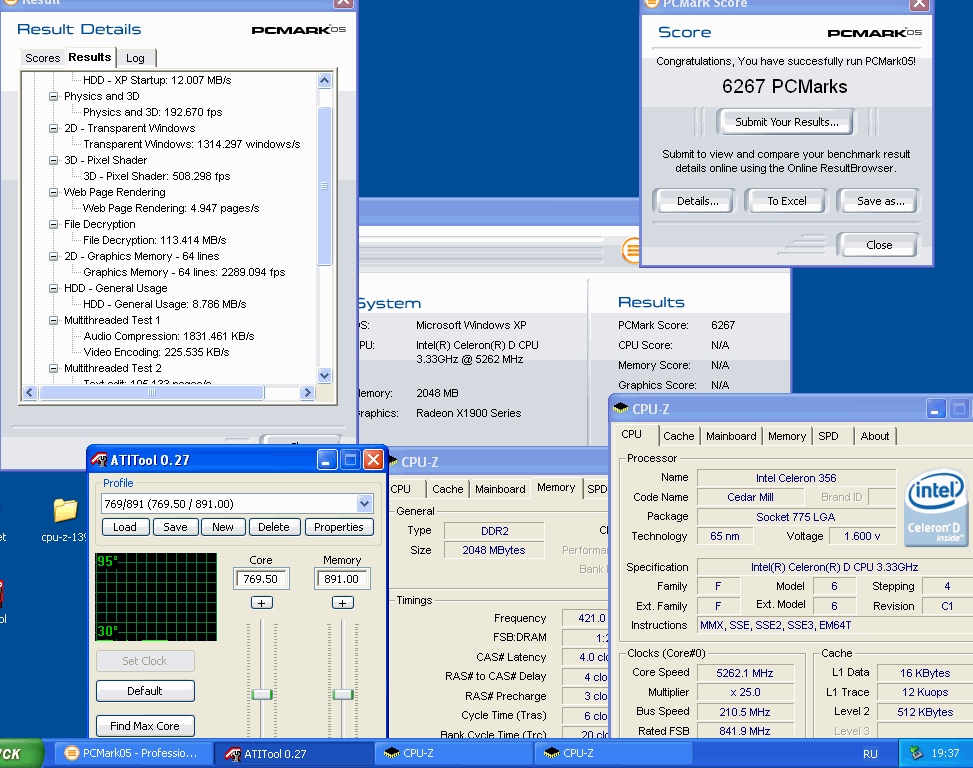Screen dimensions: 973x768
Task: Click Save profile in ATITool
Action: coord(175,527)
